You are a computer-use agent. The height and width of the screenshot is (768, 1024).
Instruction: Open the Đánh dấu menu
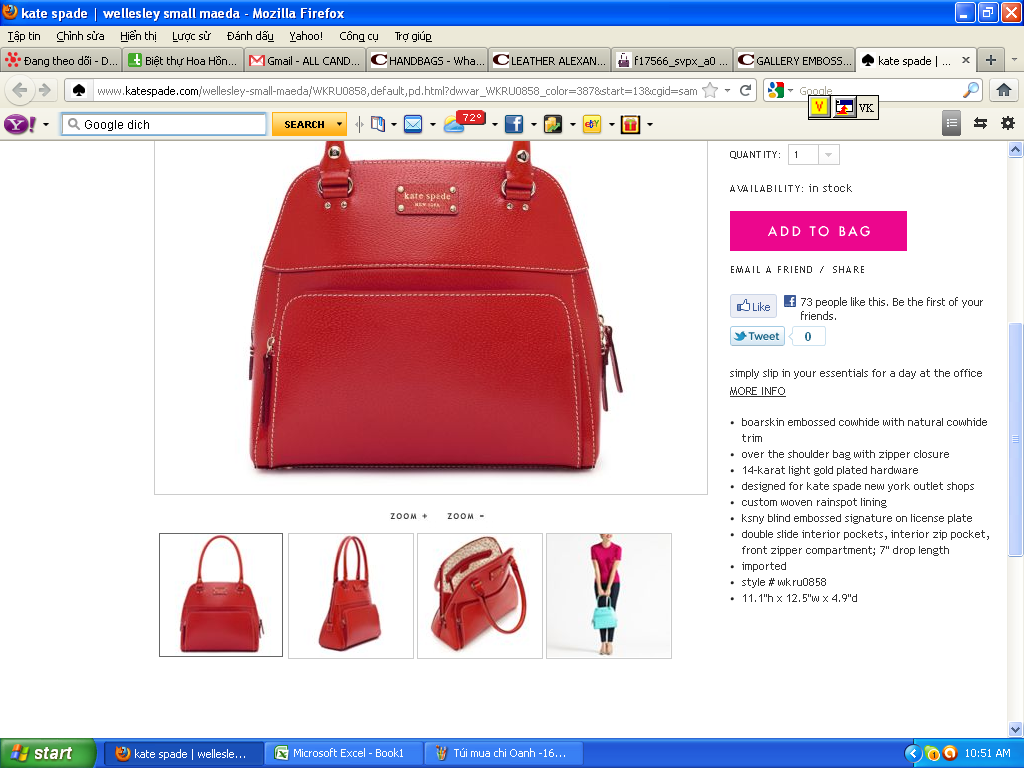[250, 36]
